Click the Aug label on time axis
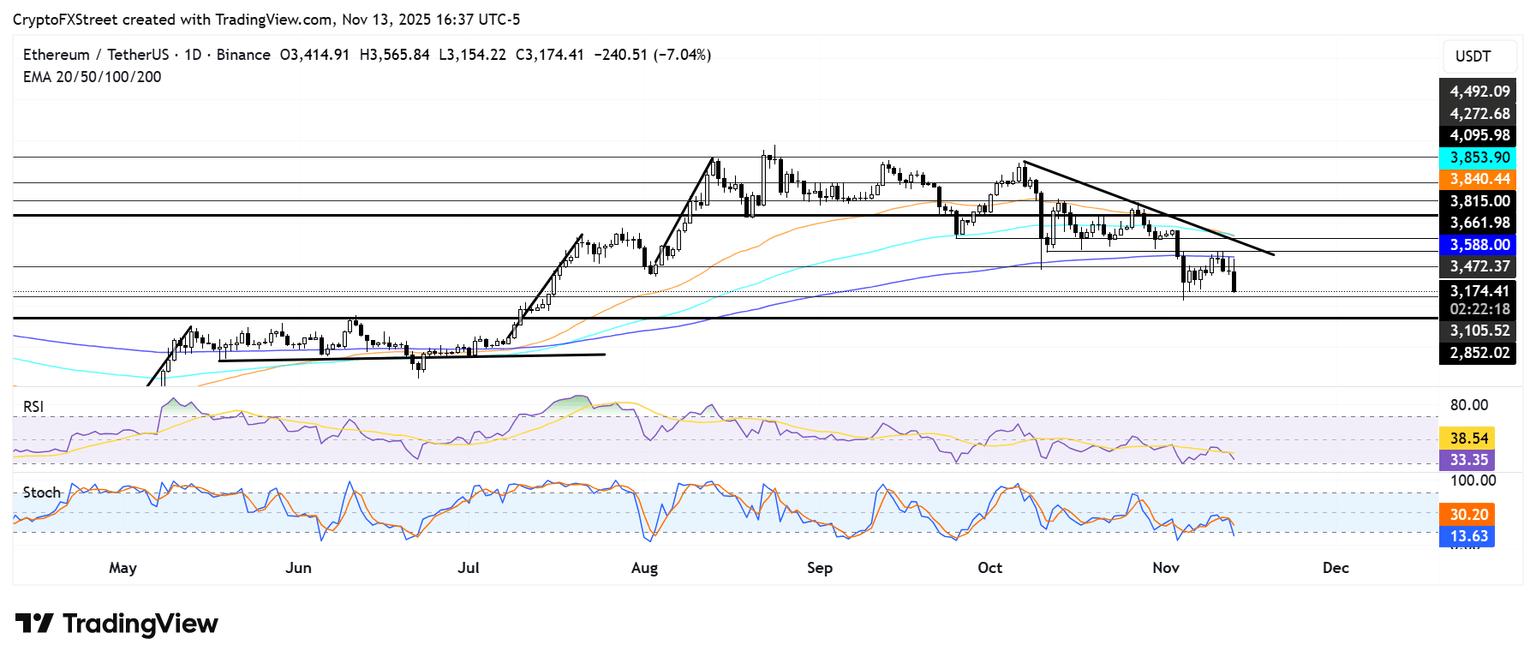The height and width of the screenshot is (662, 1536). [645, 568]
